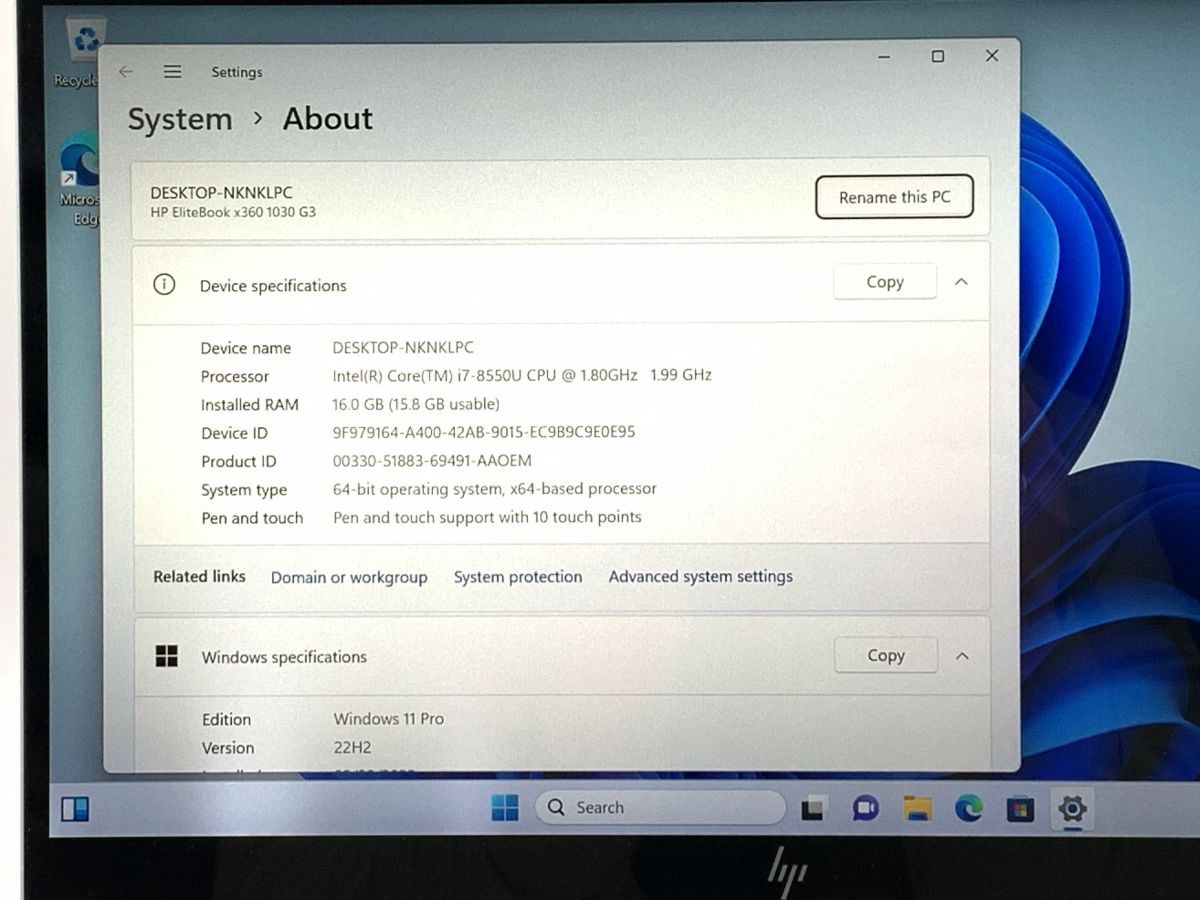1200x900 pixels.
Task: Click the taskbar Search box
Action: click(x=661, y=807)
